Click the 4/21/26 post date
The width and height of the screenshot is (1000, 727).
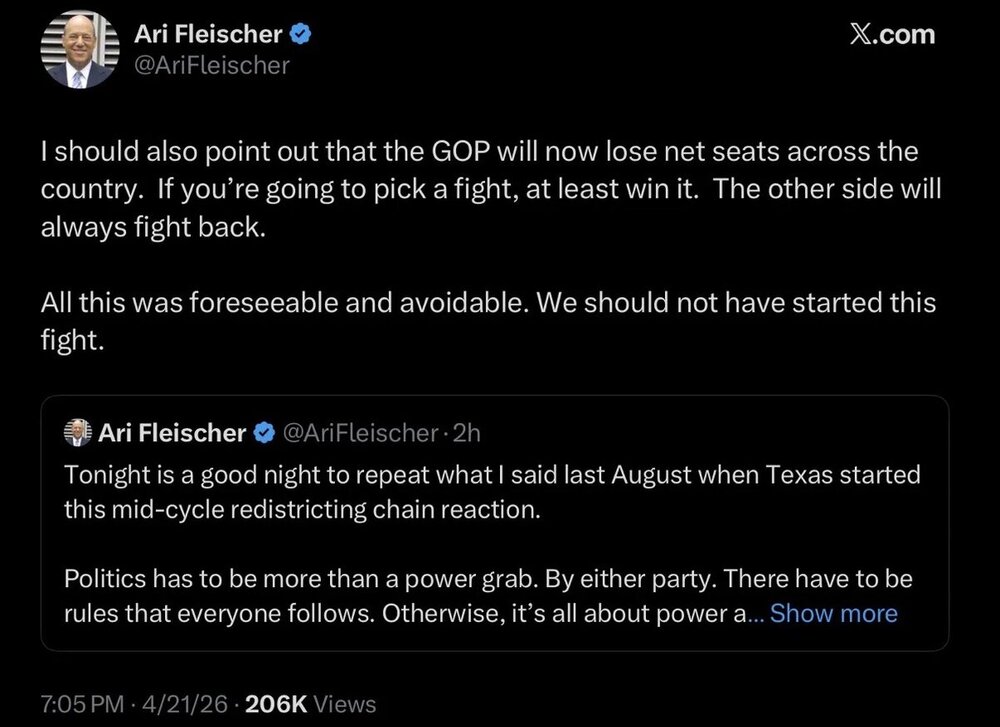185,704
